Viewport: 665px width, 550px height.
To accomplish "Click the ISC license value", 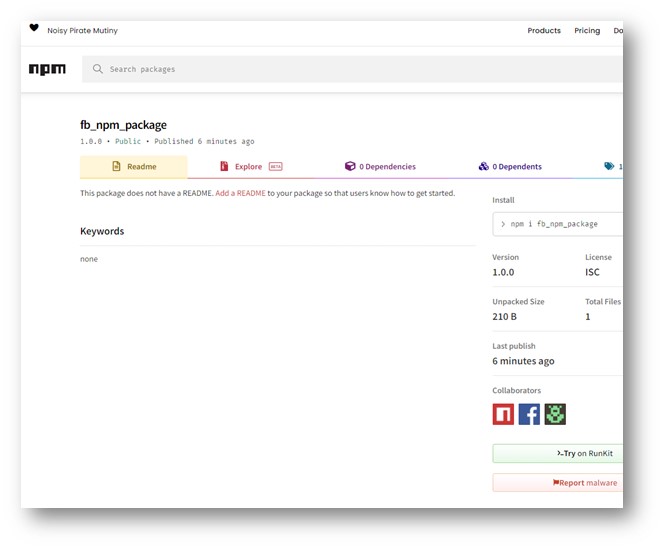I will [592, 272].
